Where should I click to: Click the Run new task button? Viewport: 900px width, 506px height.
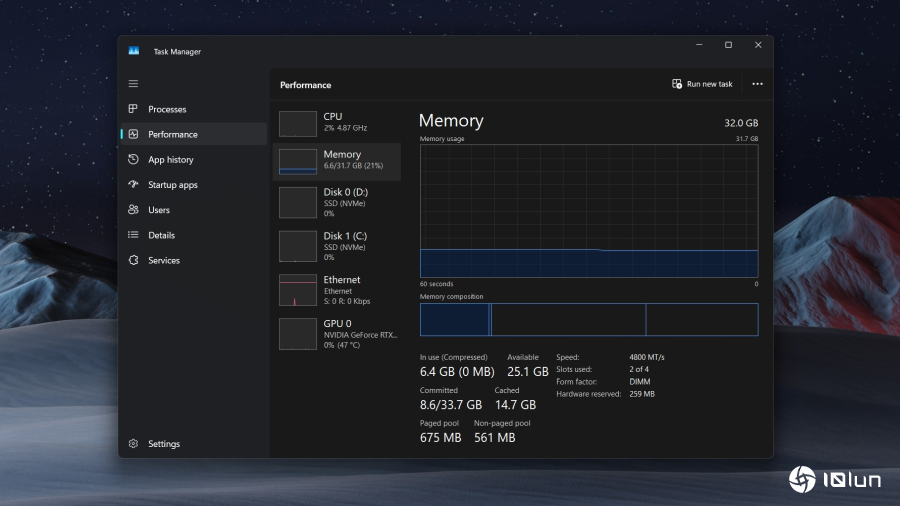point(703,85)
